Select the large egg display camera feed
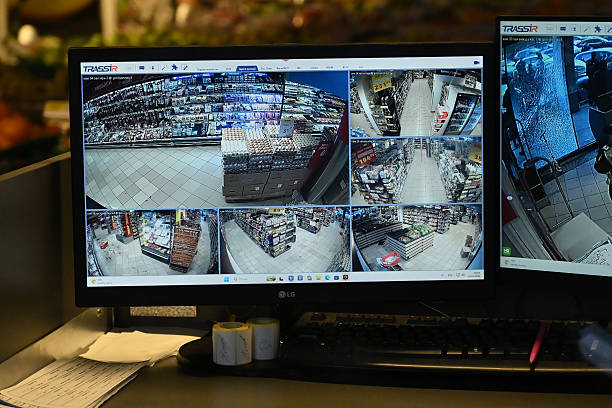The width and height of the screenshot is (612, 408). pyautogui.click(x=216, y=140)
